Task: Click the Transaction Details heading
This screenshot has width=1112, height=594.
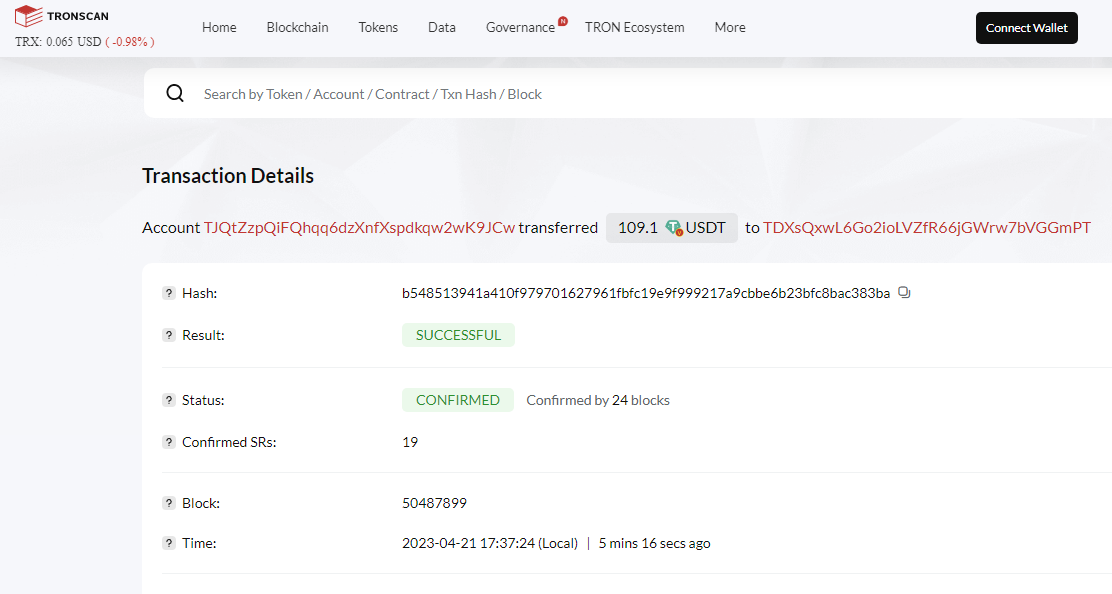Action: coord(228,176)
